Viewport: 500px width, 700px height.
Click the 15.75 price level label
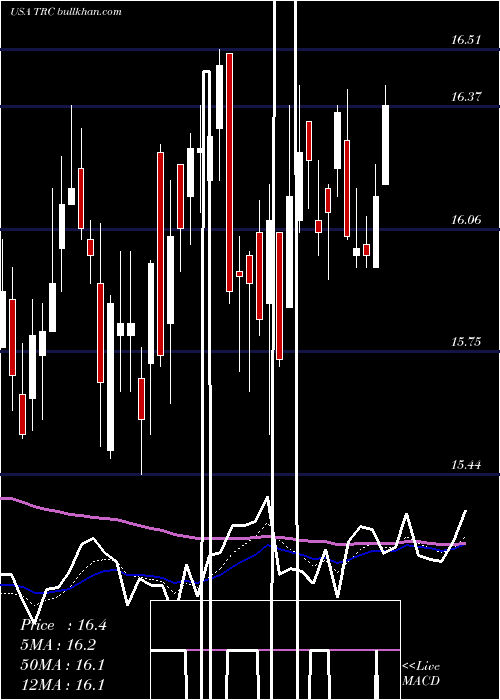(x=466, y=342)
